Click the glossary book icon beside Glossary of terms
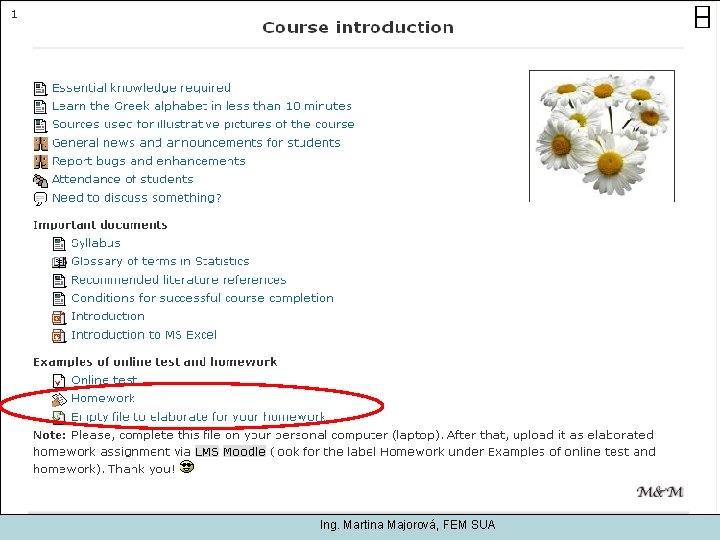This screenshot has width=720, height=540. (59, 262)
